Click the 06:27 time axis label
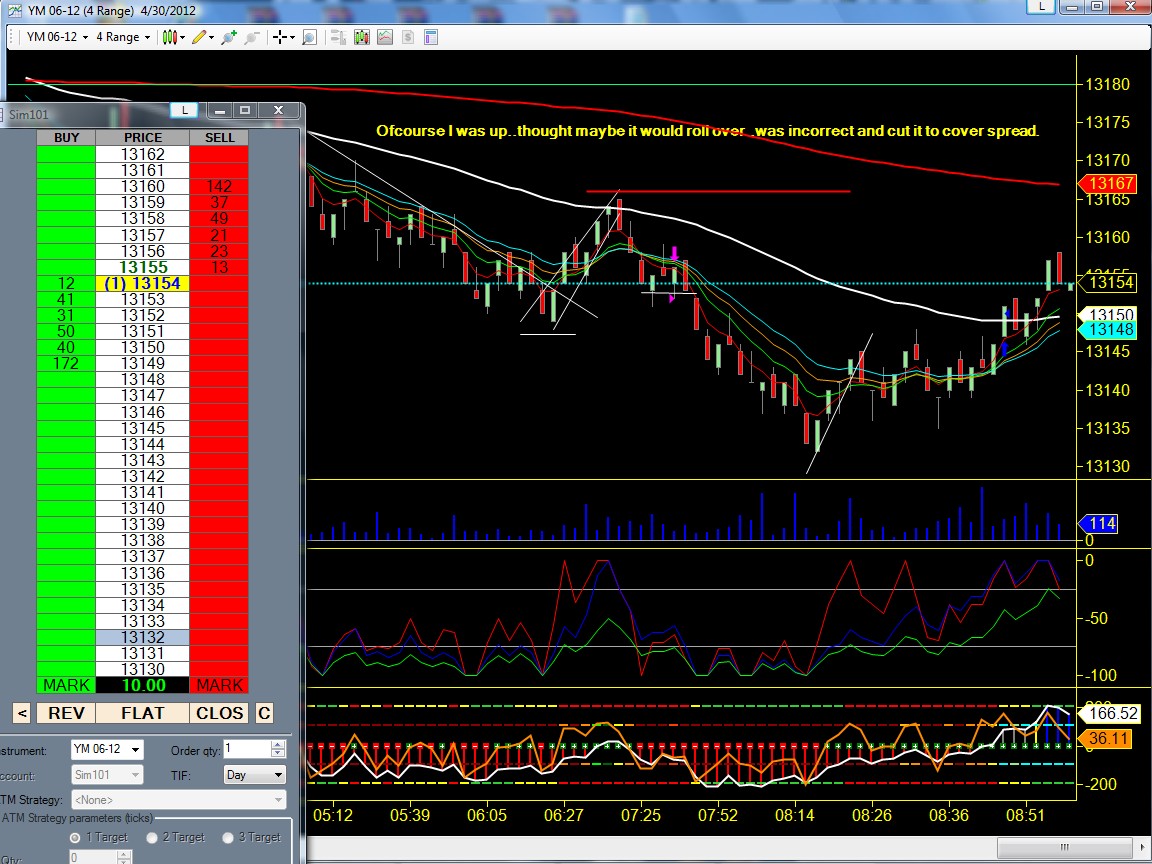The height and width of the screenshot is (864, 1152). point(564,816)
